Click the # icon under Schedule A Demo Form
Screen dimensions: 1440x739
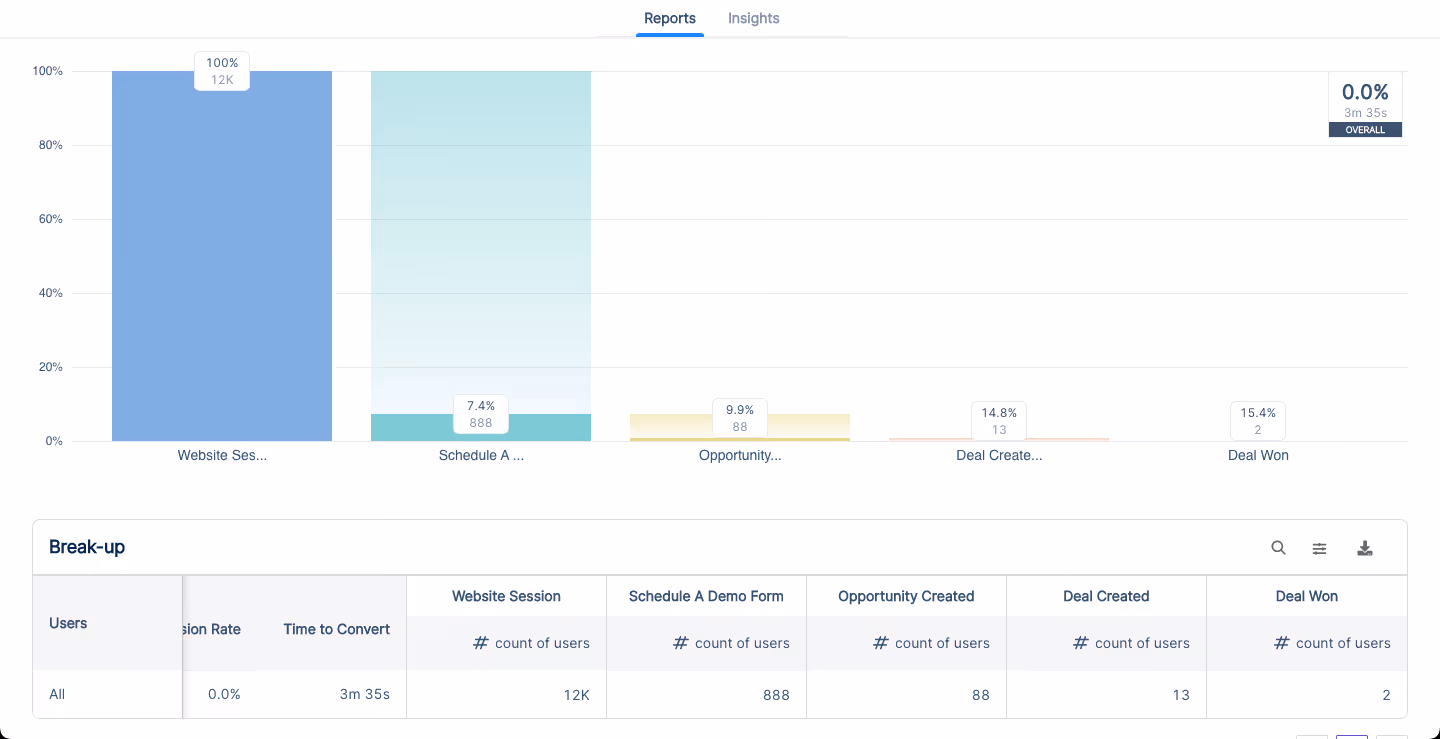[x=681, y=643]
